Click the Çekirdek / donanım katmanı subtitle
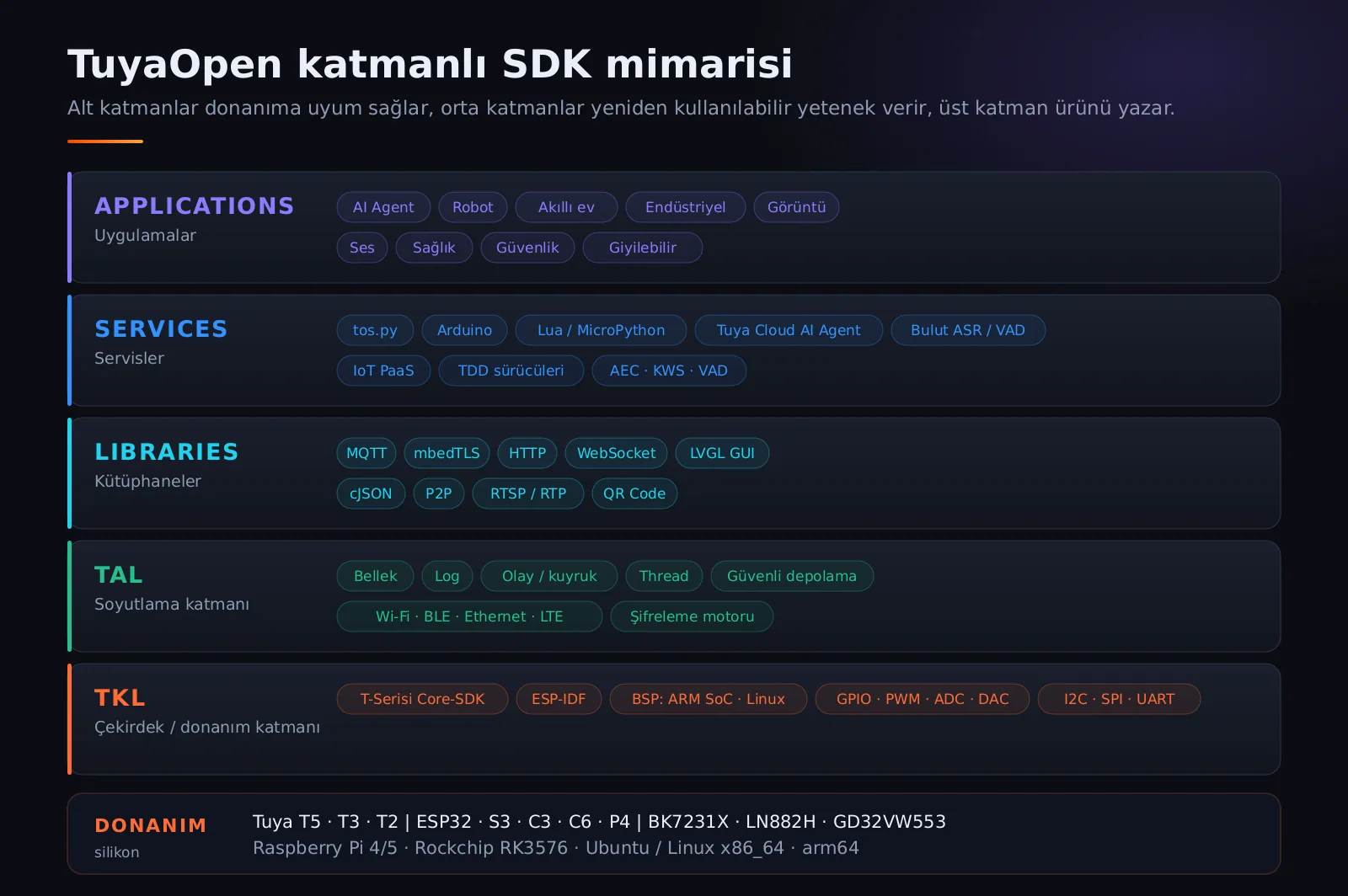This screenshot has height=896, width=1348. (x=207, y=728)
